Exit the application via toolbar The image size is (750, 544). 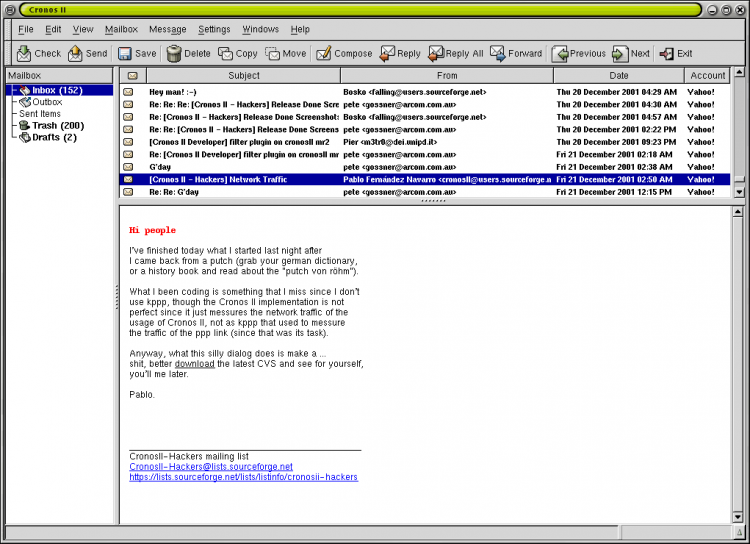click(667, 54)
